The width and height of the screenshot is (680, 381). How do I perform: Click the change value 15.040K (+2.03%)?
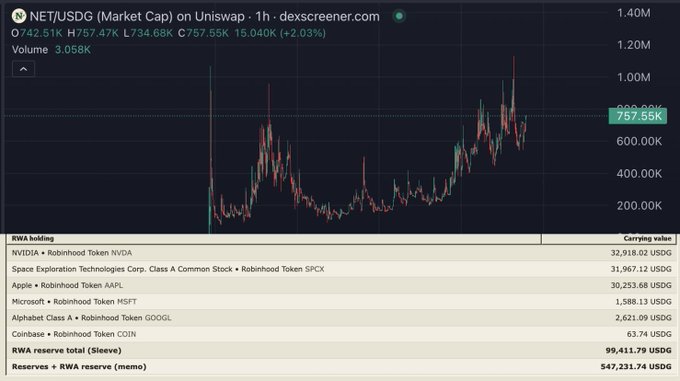coord(280,33)
